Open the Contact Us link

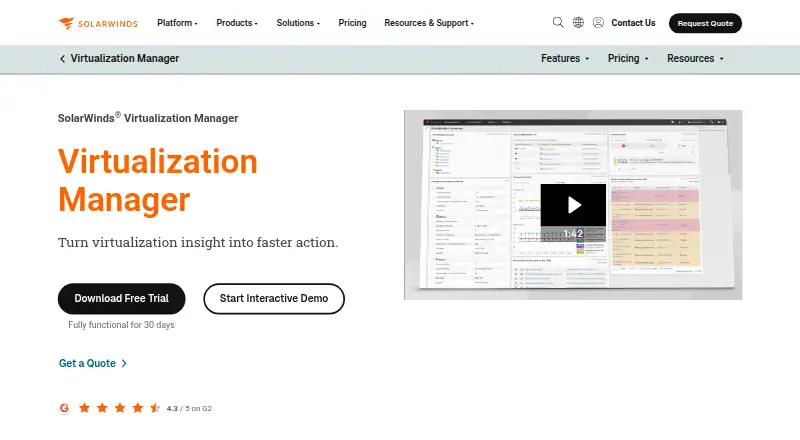(x=633, y=23)
